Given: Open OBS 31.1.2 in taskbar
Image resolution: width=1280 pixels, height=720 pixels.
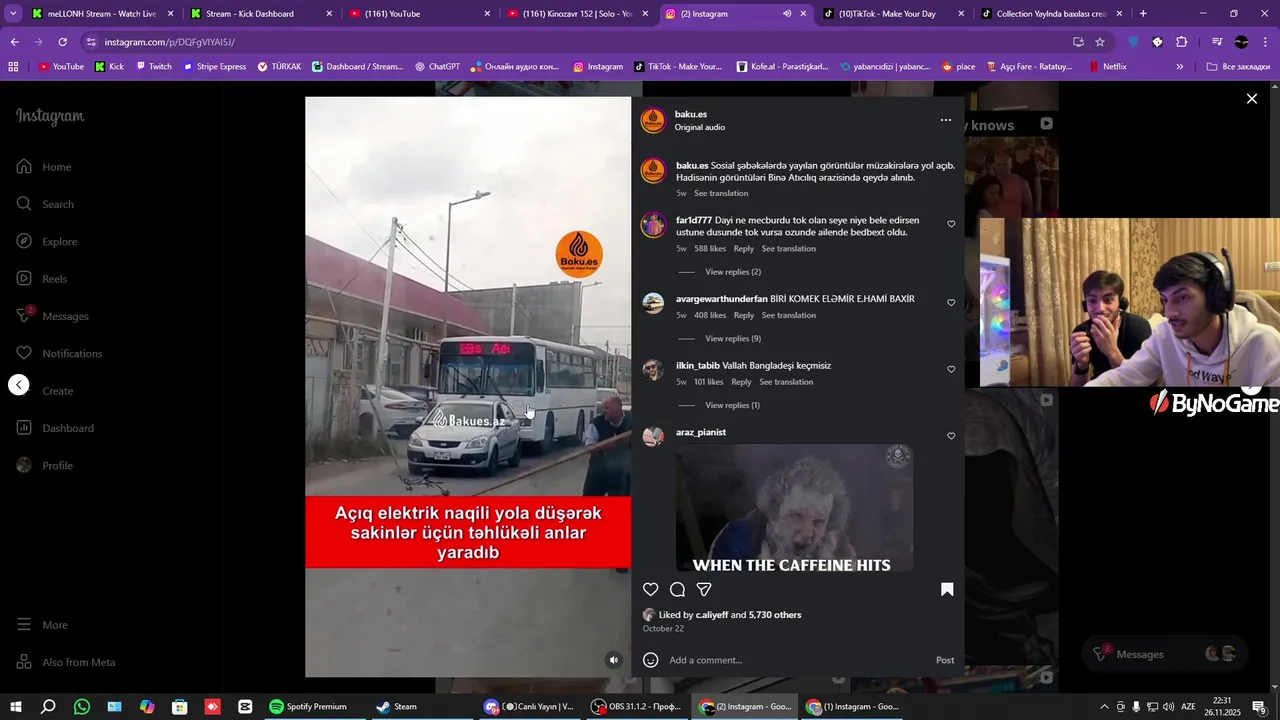Looking at the screenshot, I should tap(637, 706).
